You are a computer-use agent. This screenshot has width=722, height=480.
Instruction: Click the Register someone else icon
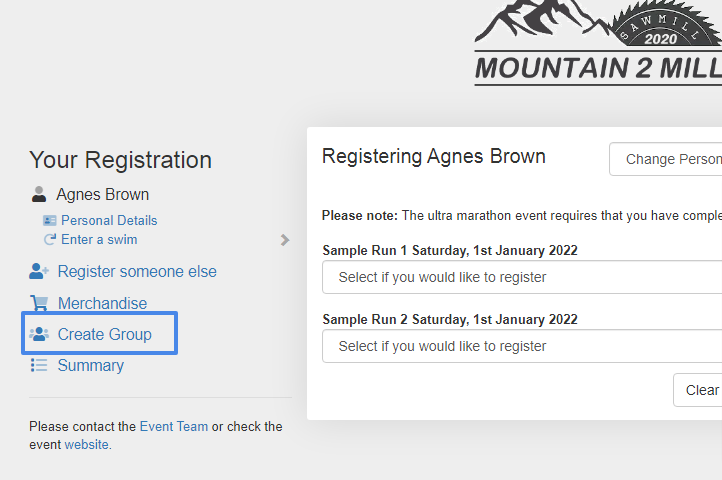click(39, 271)
